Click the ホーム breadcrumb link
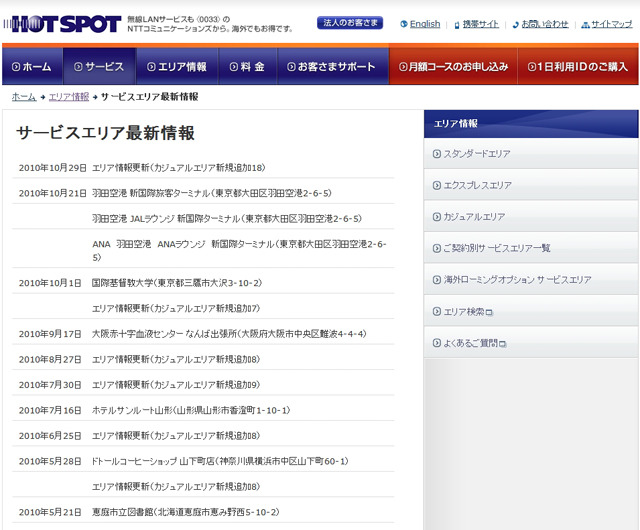This screenshot has width=640, height=530. tap(24, 97)
